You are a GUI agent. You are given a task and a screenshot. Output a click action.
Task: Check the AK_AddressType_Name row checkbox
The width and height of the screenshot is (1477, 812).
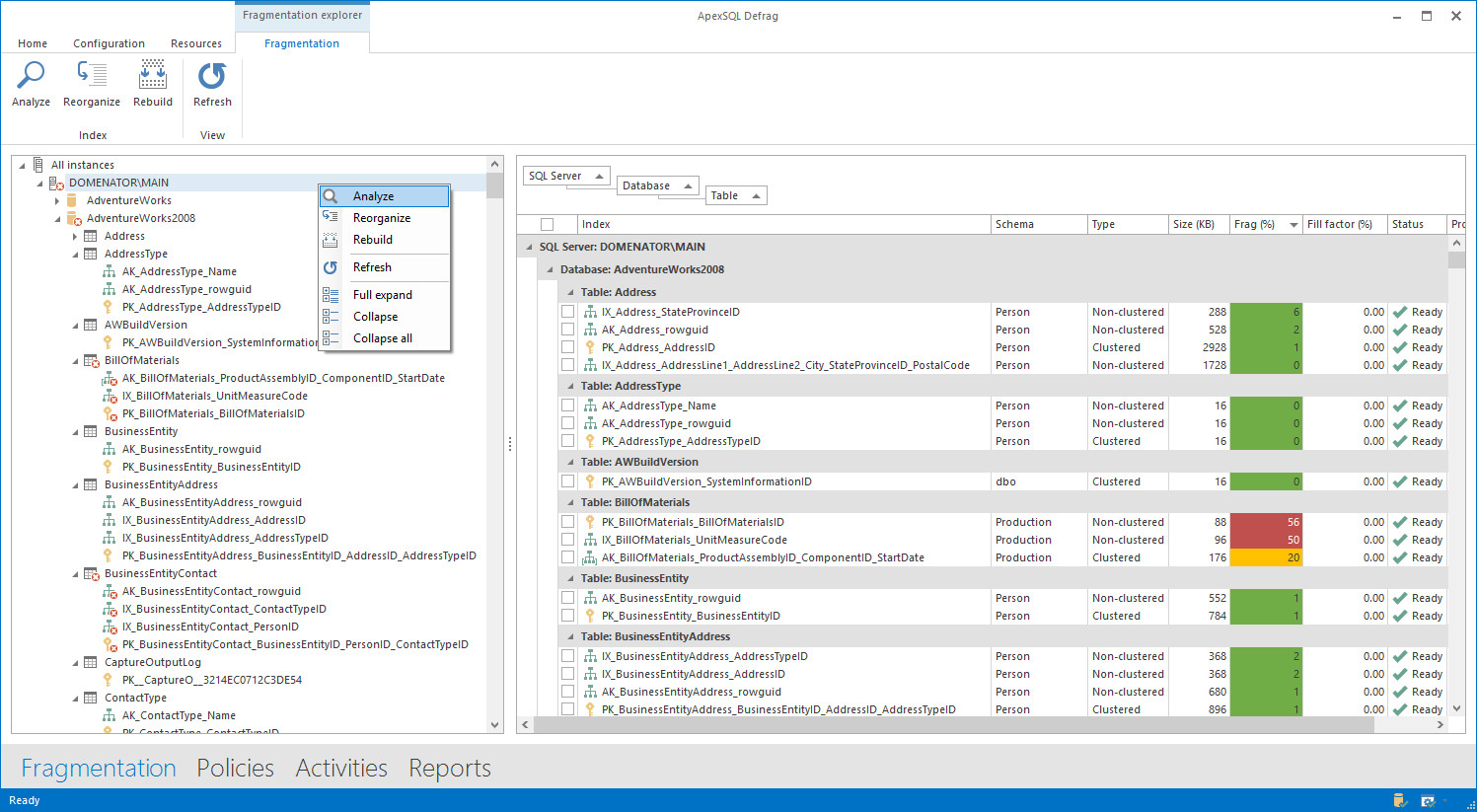pyautogui.click(x=568, y=406)
